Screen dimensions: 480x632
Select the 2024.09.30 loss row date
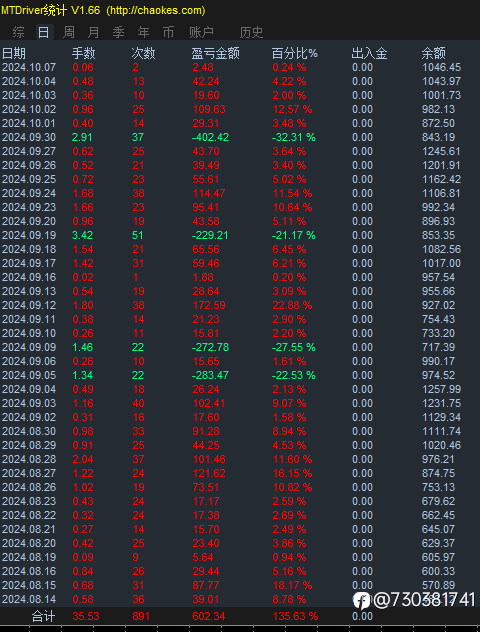click(29, 137)
